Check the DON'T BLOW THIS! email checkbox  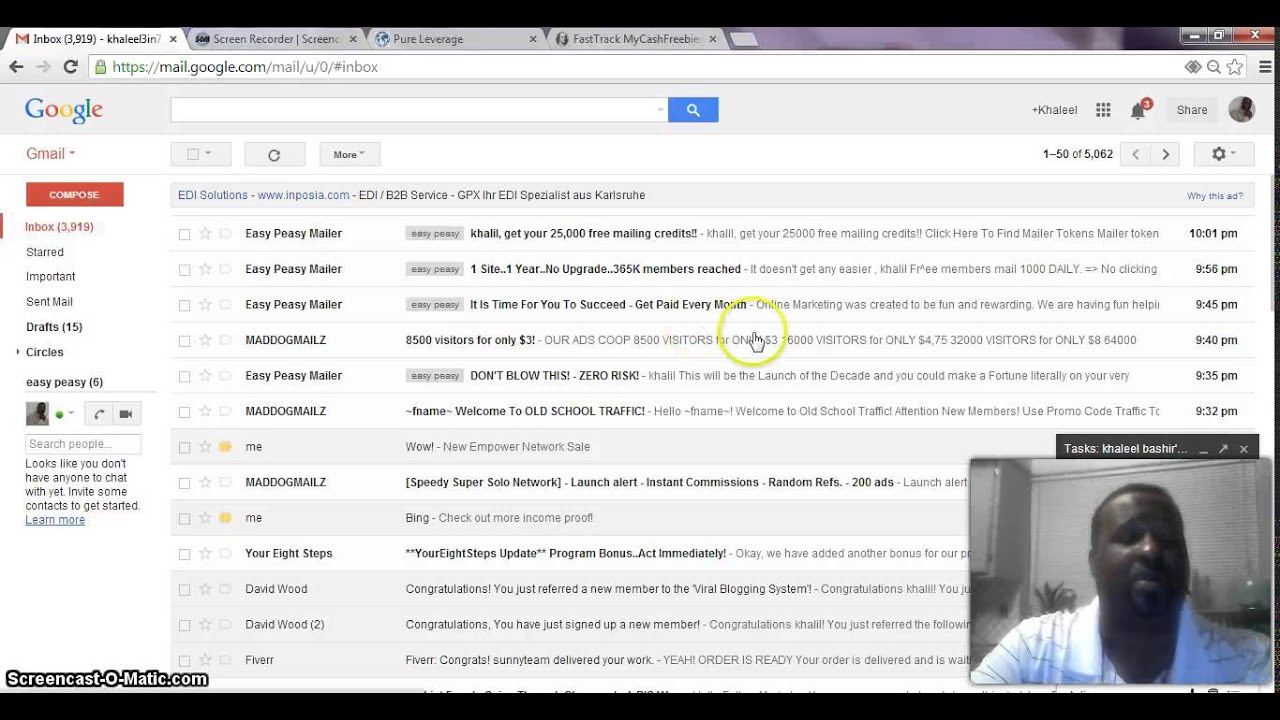184,376
